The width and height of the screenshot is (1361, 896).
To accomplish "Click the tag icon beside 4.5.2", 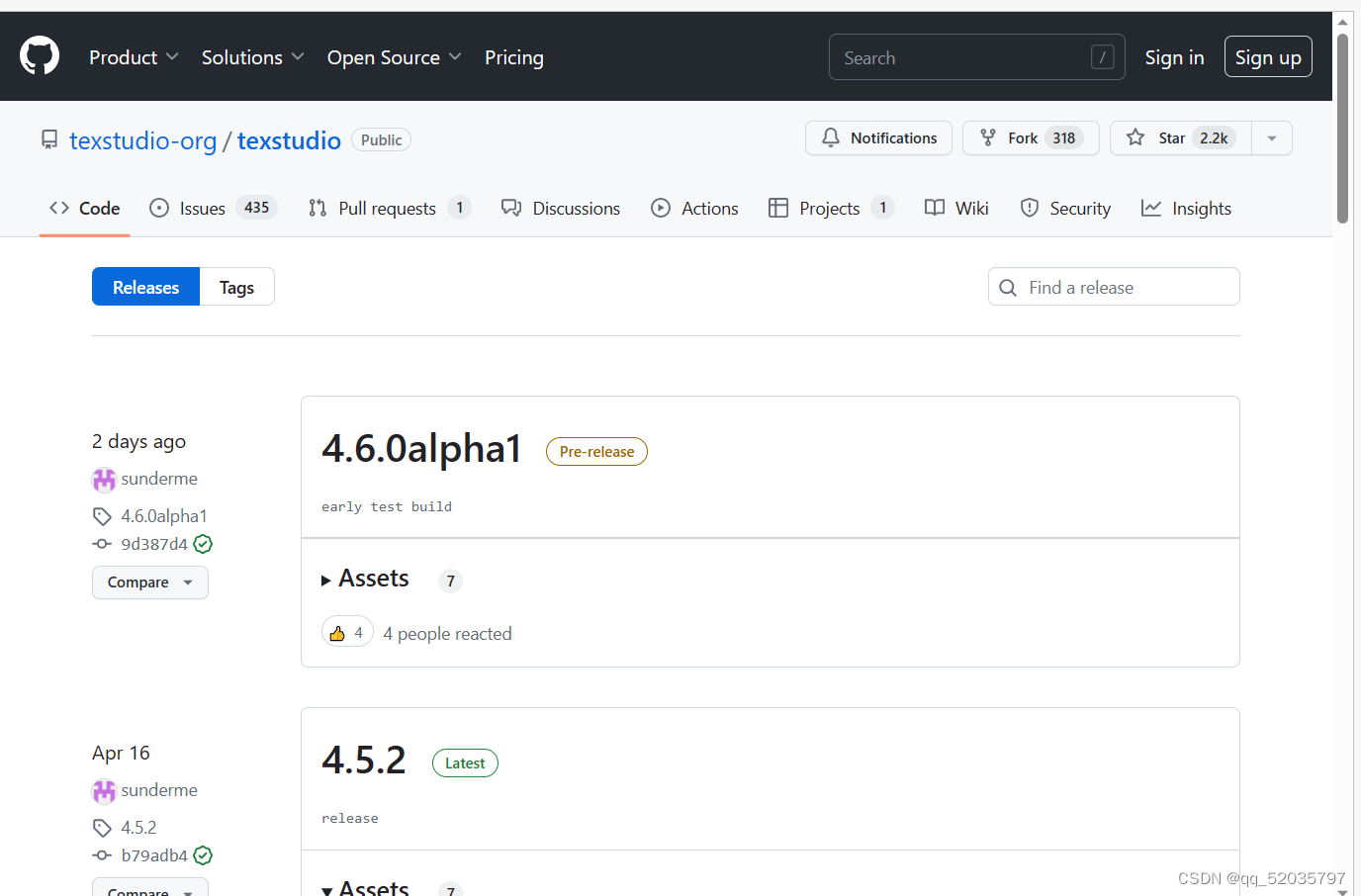I will (102, 828).
